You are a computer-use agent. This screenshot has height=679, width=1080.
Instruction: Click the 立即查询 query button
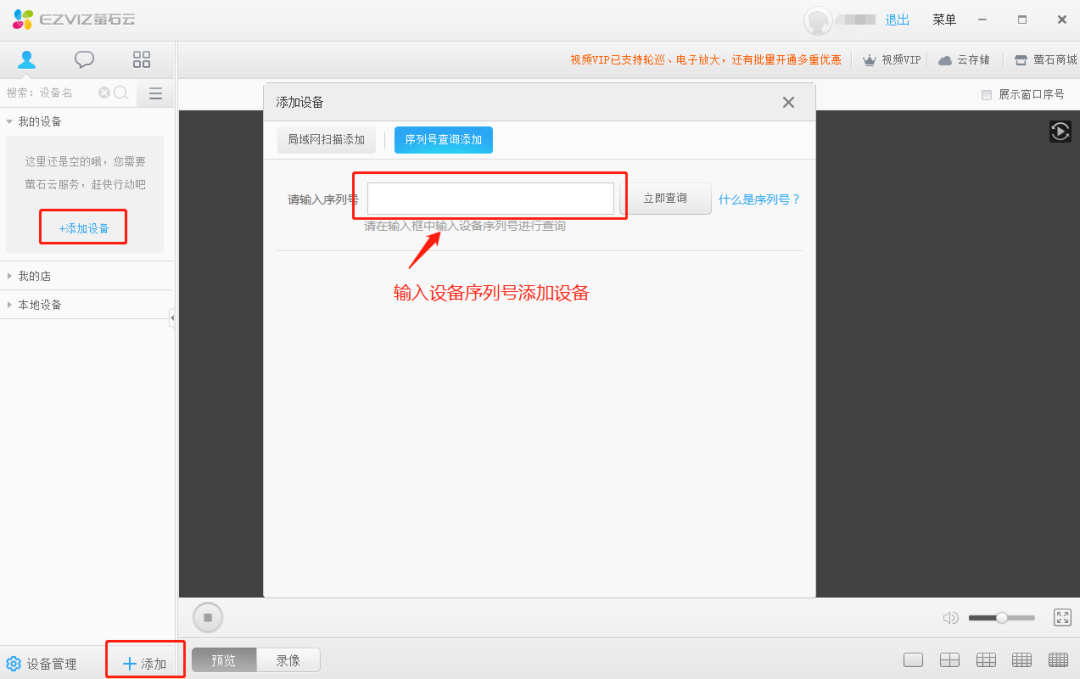[669, 198]
